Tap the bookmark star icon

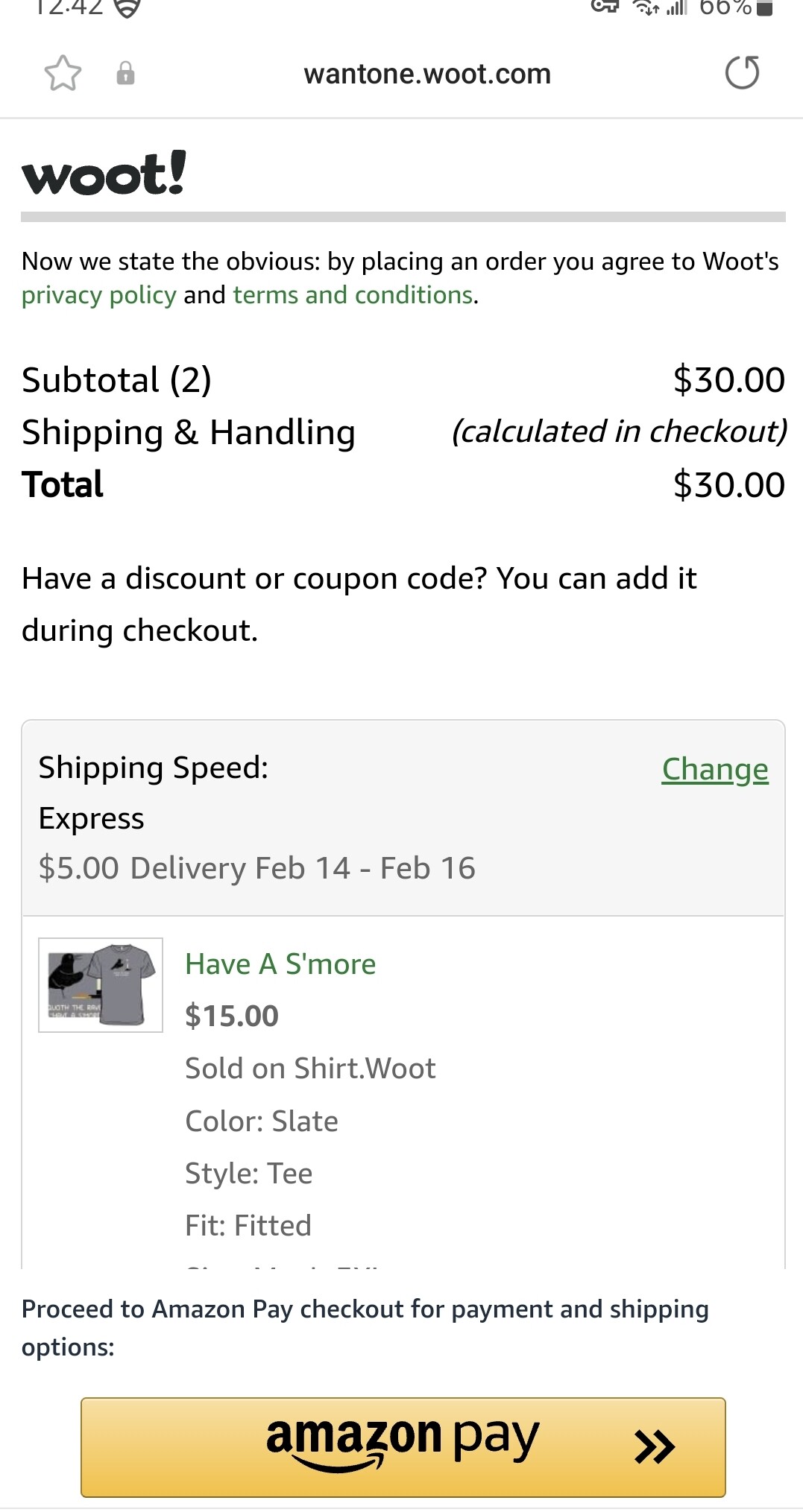point(63,74)
